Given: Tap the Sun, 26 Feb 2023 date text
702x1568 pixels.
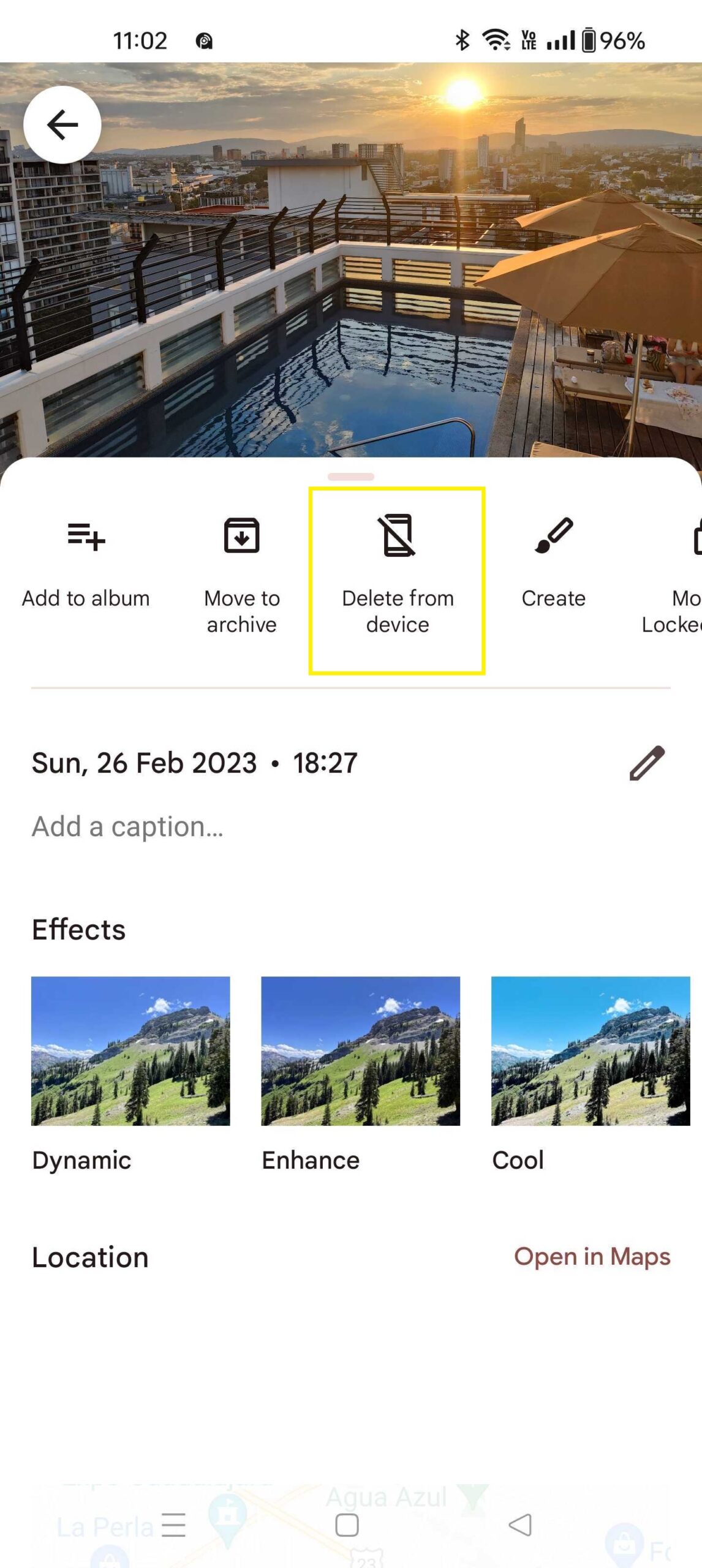Looking at the screenshot, I should pyautogui.click(x=144, y=763).
